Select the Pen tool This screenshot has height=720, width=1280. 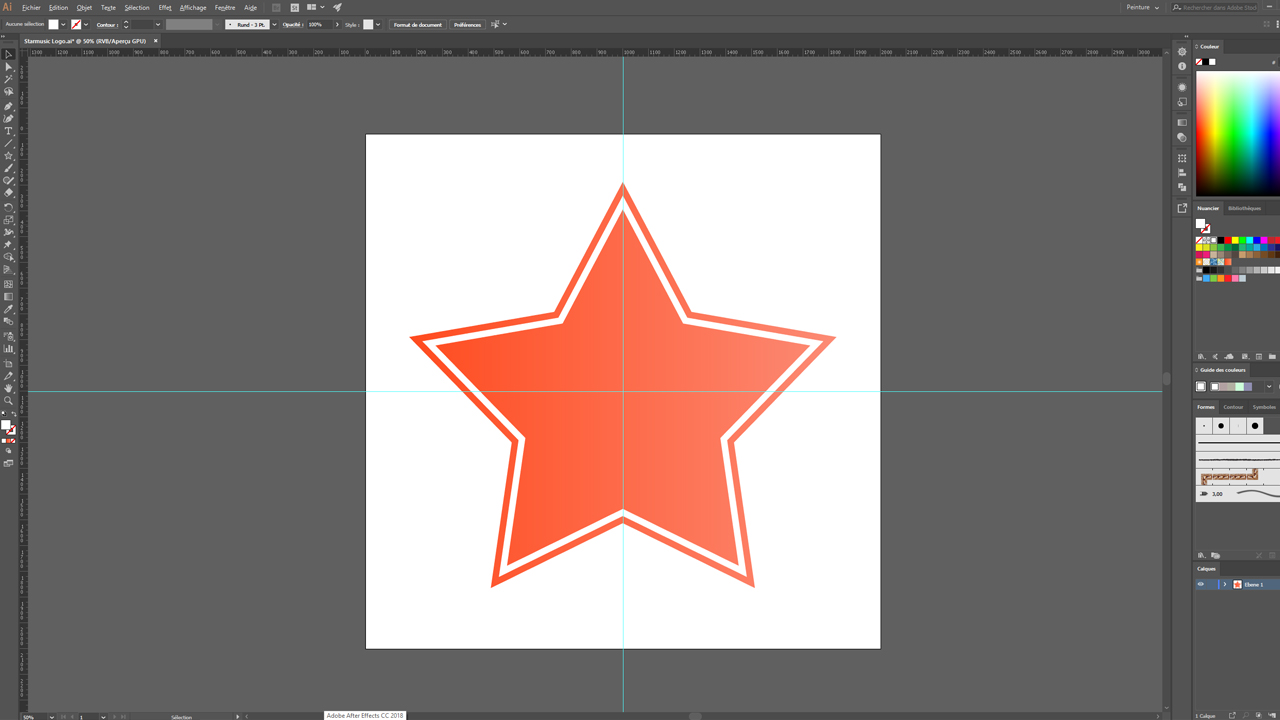(x=9, y=106)
